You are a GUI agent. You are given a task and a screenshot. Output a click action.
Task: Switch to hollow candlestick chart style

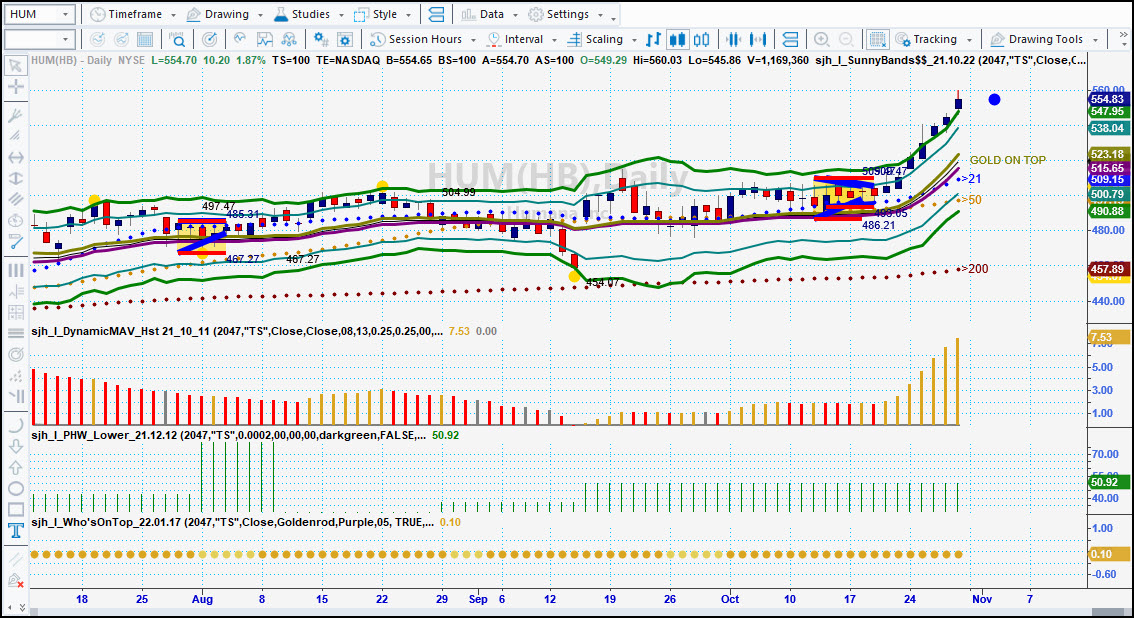[702, 39]
